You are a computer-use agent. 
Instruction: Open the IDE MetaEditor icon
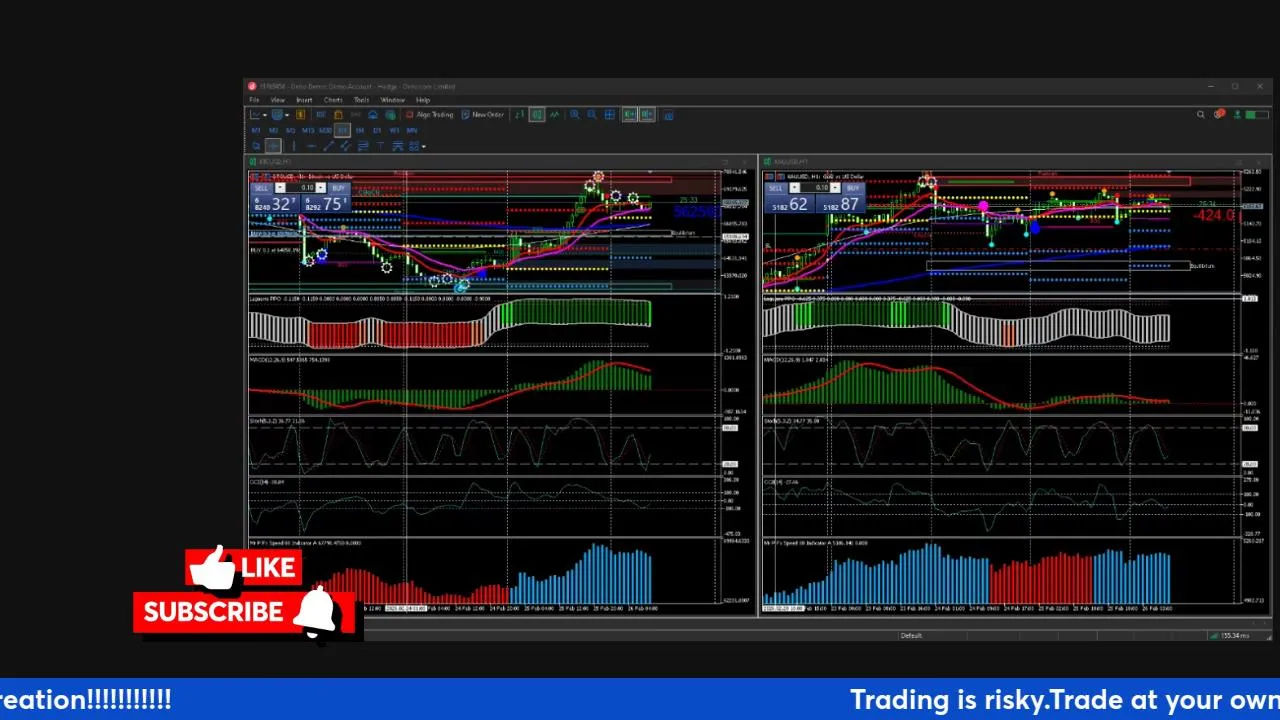click(321, 115)
